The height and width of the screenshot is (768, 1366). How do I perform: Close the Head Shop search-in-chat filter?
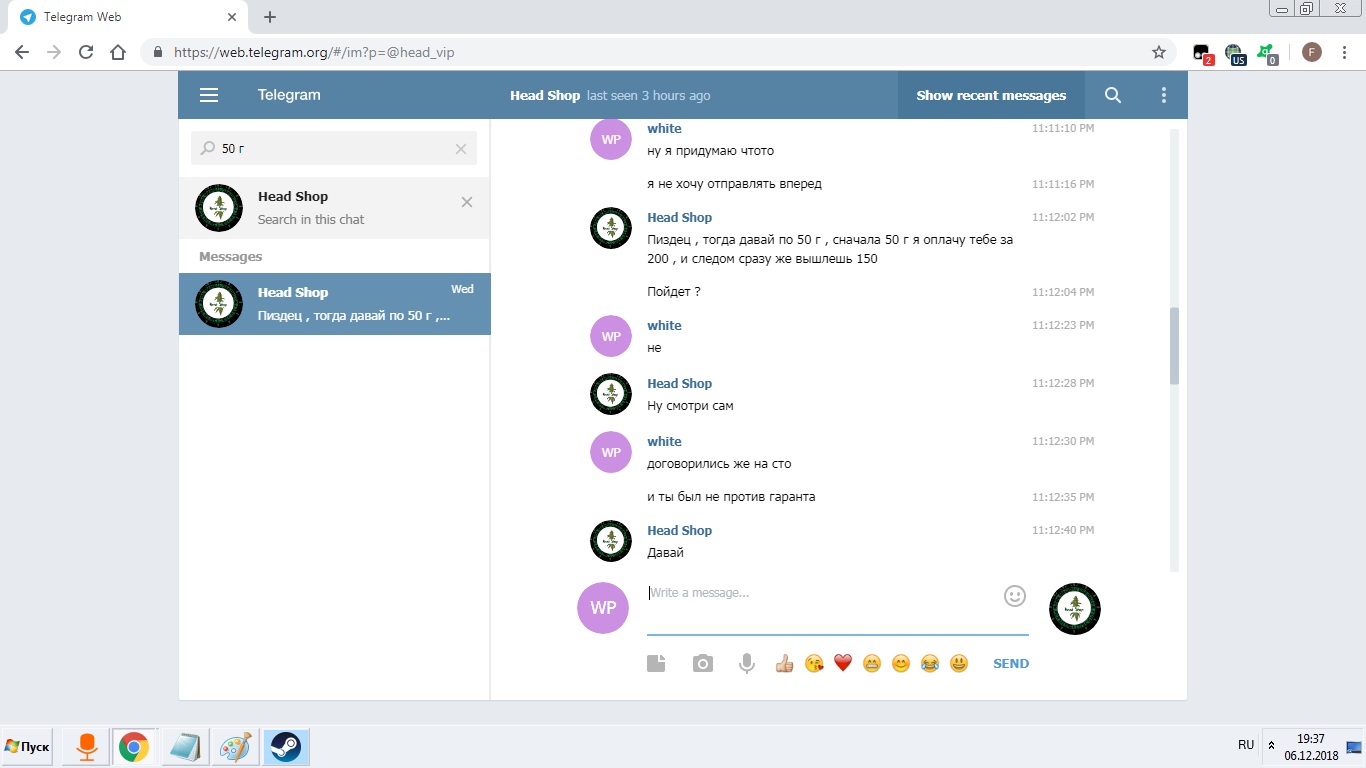[467, 202]
